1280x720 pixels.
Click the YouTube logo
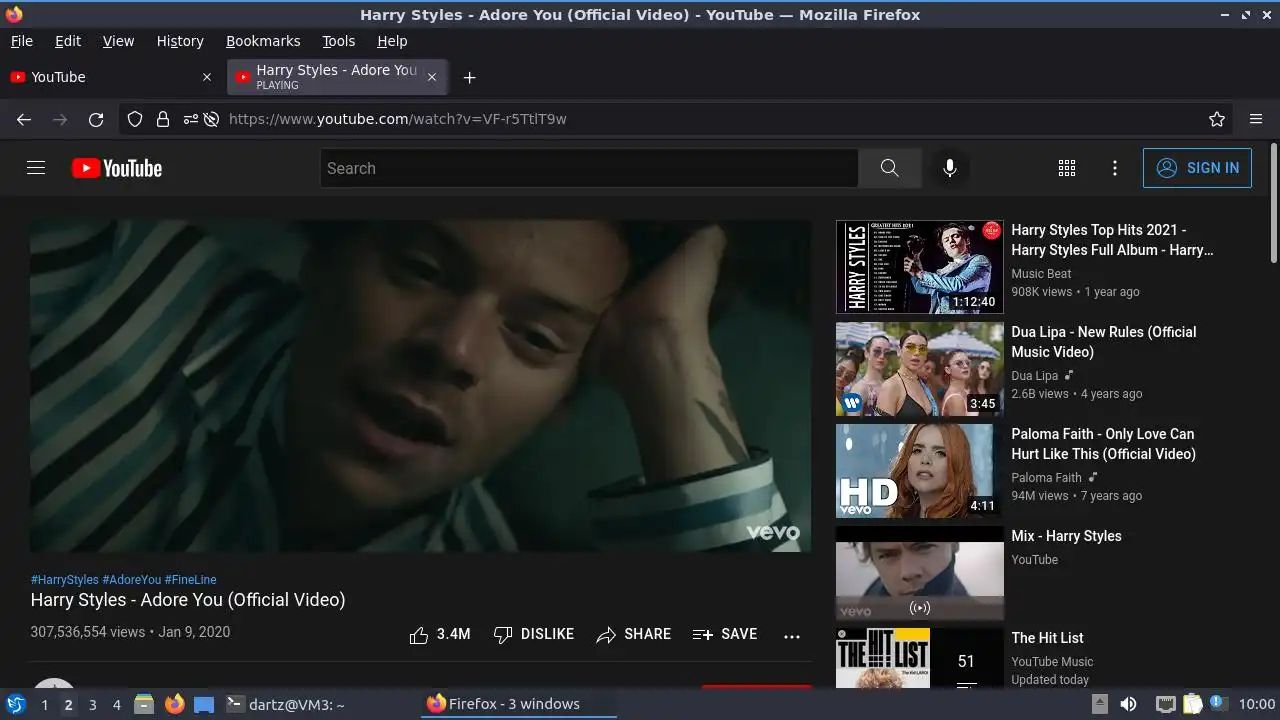[117, 168]
